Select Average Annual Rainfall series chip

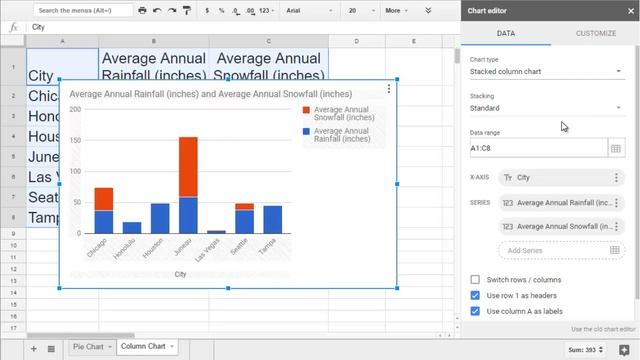click(562, 203)
